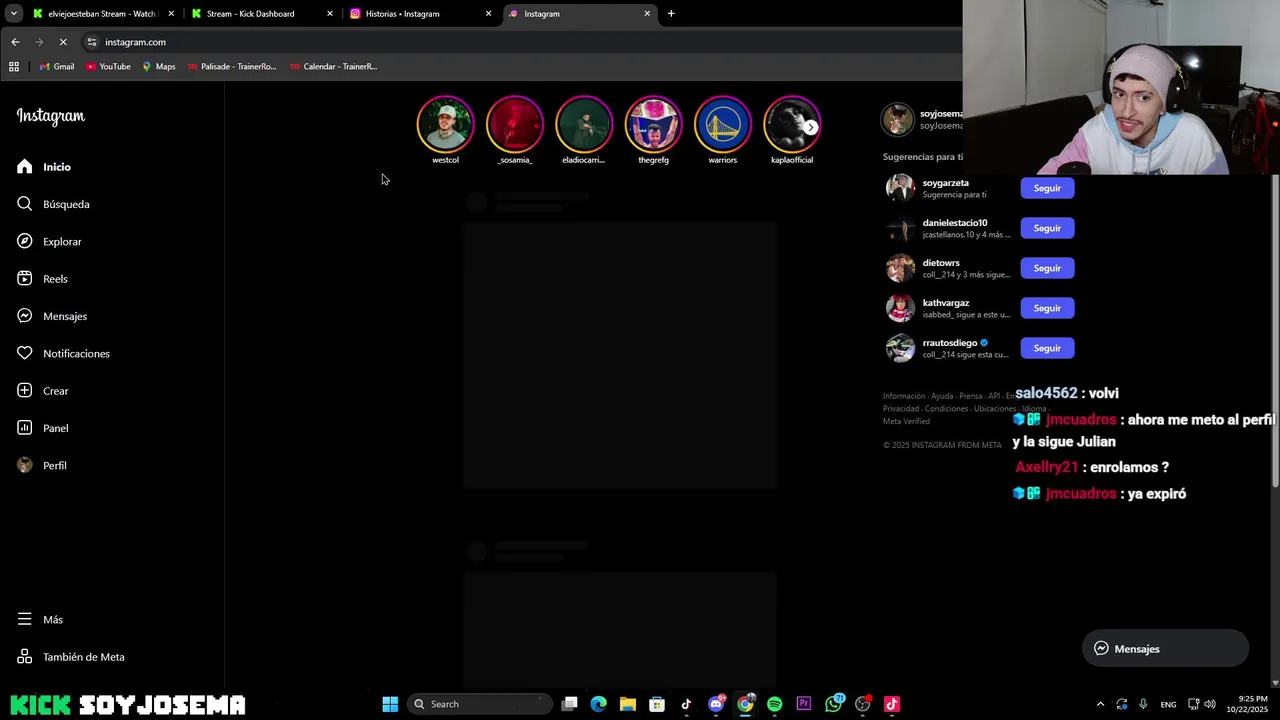The image size is (1280, 720).
Task: Switch to Stream - Kick Dashboard tab
Action: tap(261, 14)
